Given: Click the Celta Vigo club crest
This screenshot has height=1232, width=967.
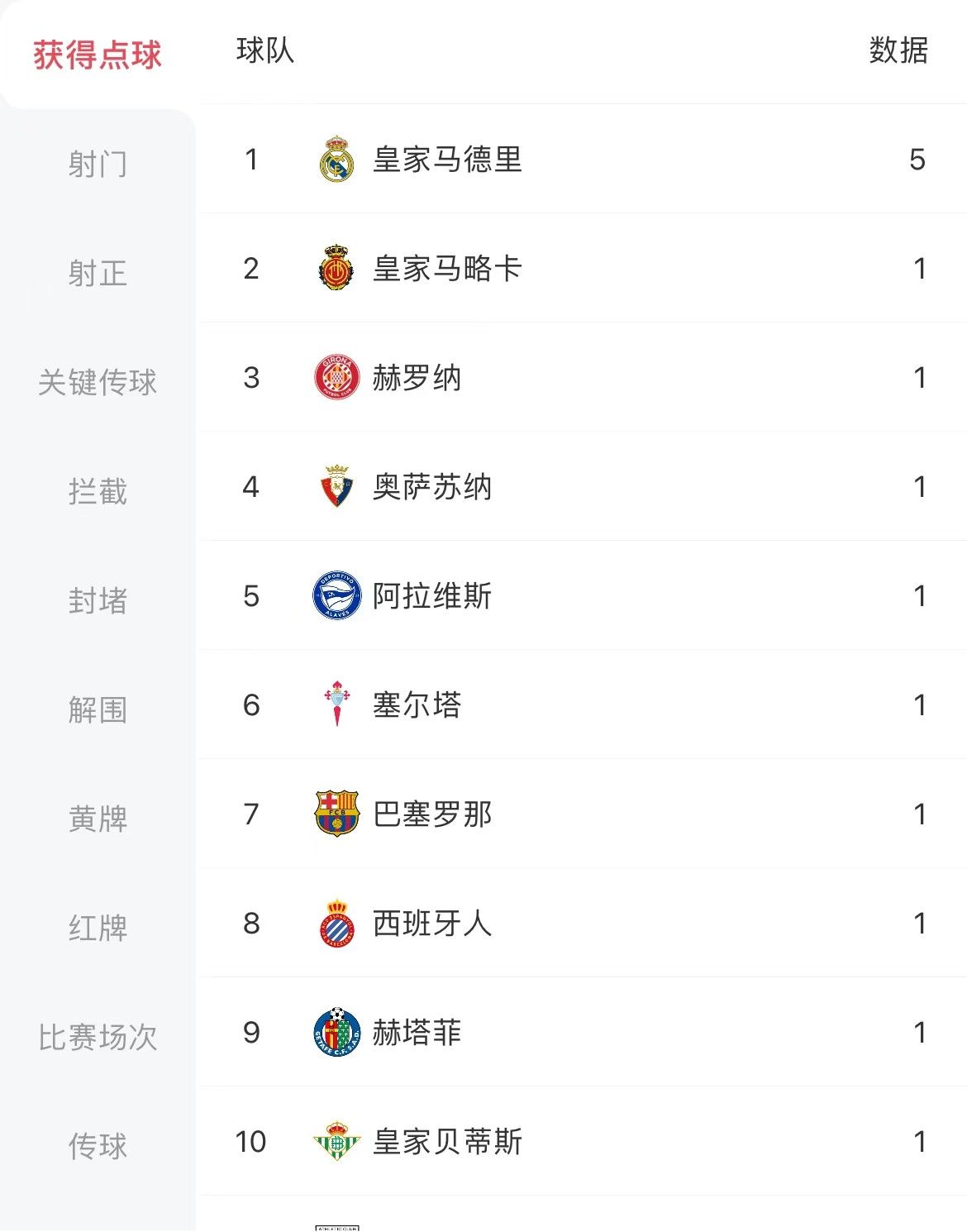Looking at the screenshot, I should coord(336,705).
